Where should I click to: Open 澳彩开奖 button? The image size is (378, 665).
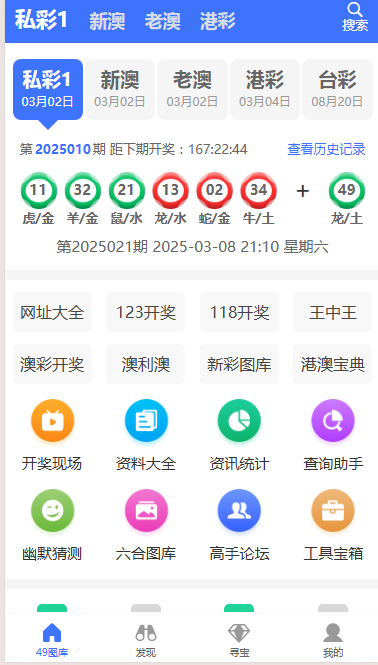click(52, 364)
